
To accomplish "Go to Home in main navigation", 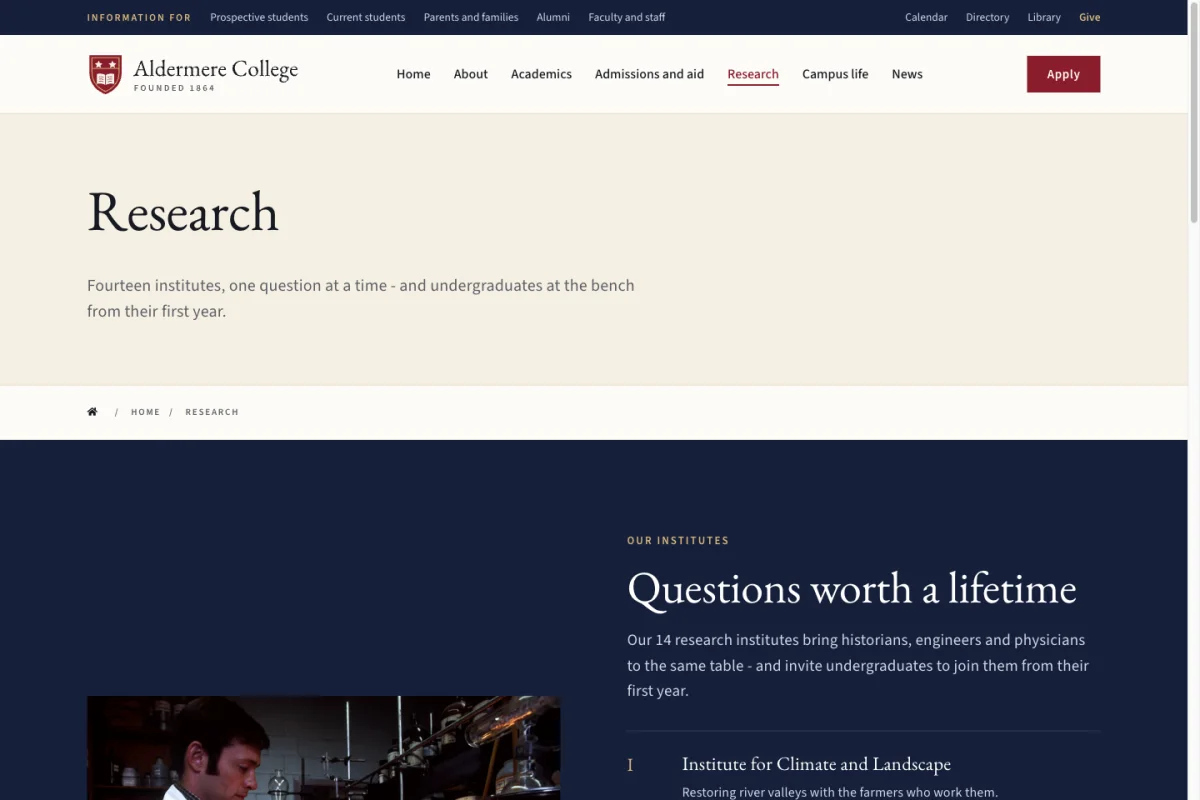I will [x=413, y=74].
